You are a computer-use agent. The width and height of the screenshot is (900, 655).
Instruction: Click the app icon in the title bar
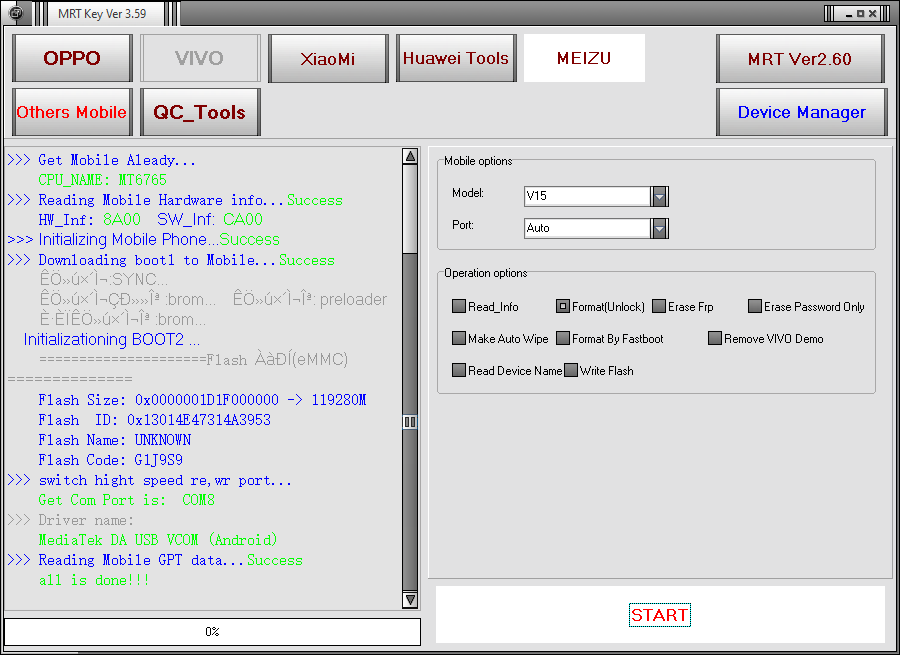click(x=16, y=13)
